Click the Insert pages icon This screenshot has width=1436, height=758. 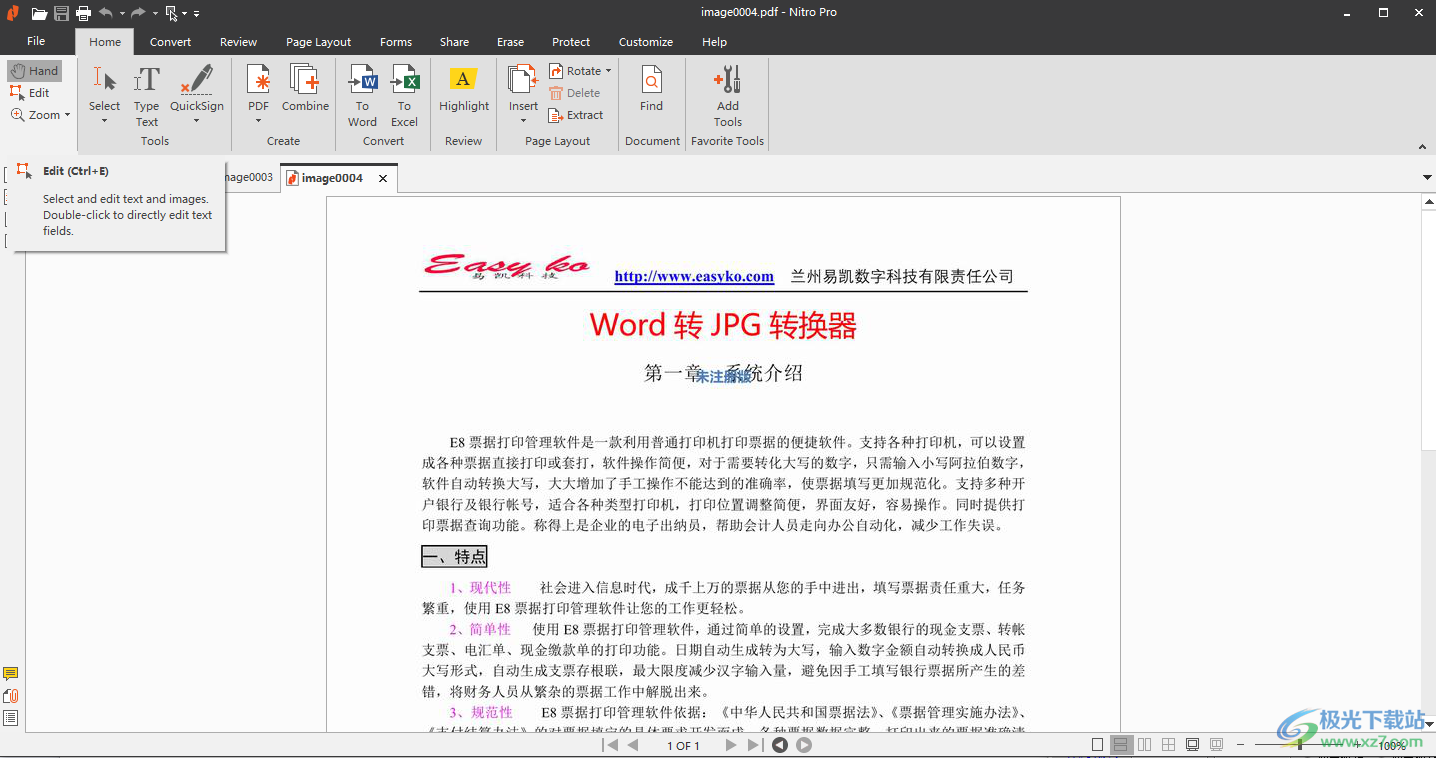(523, 80)
